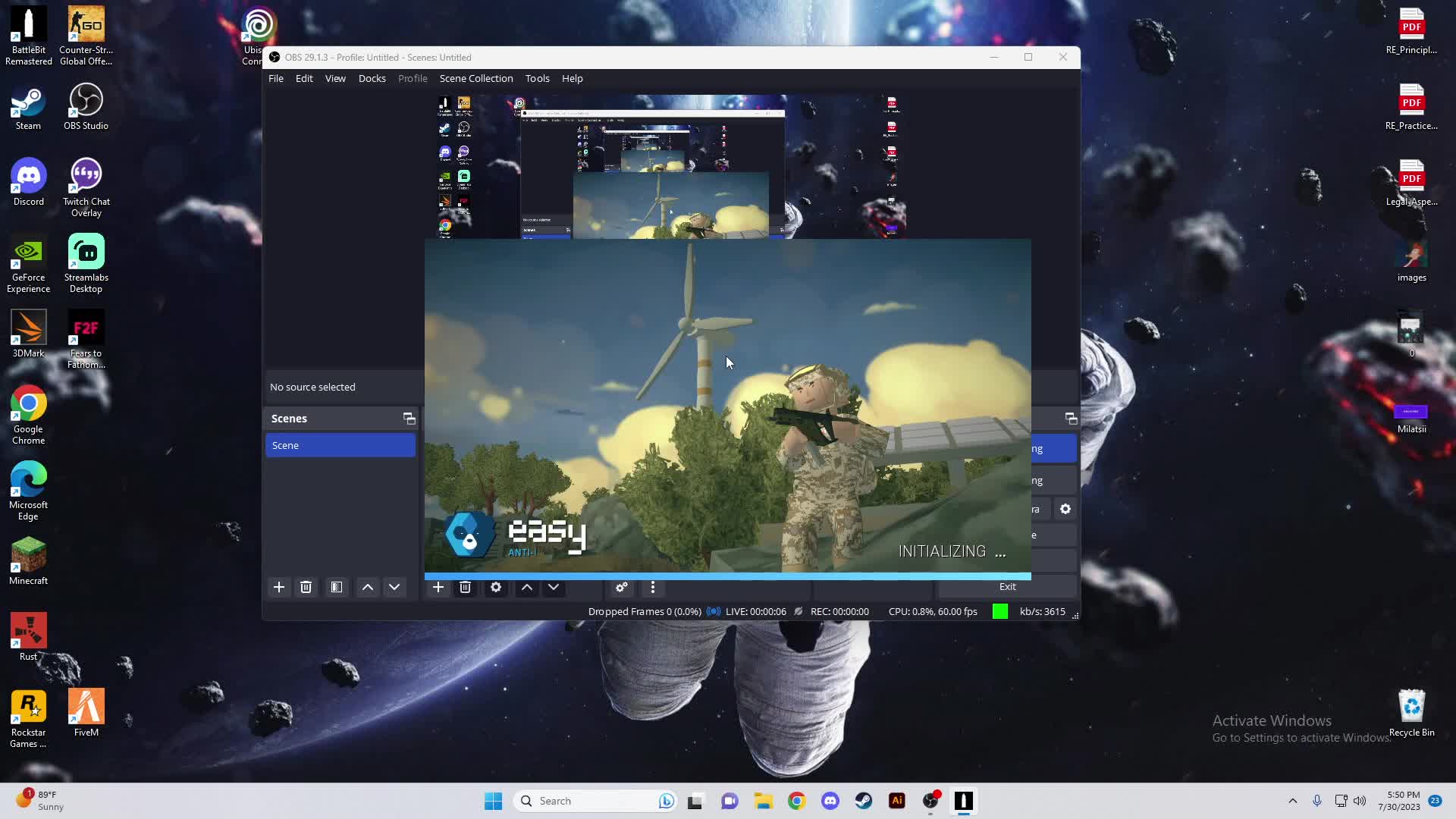
Task: Open audio mixer three-dot menu
Action: coord(653,587)
